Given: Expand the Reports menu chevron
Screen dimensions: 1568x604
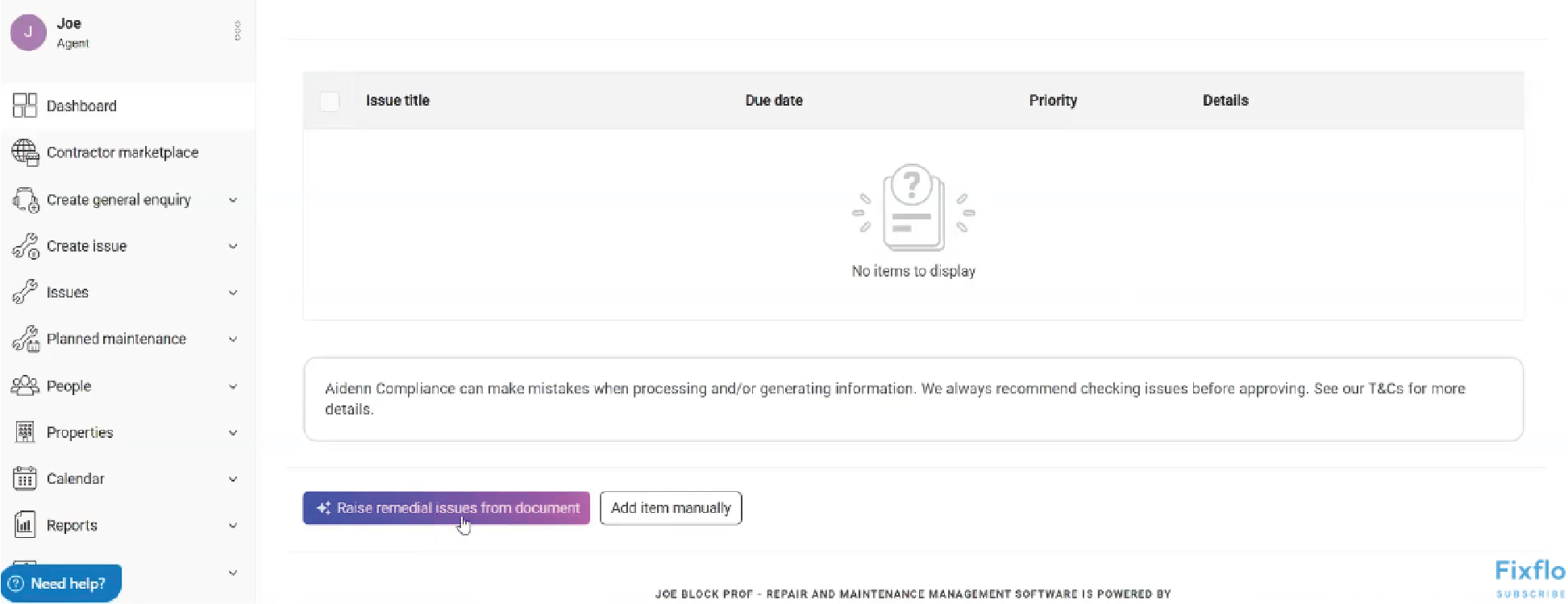Looking at the screenshot, I should pyautogui.click(x=233, y=526).
